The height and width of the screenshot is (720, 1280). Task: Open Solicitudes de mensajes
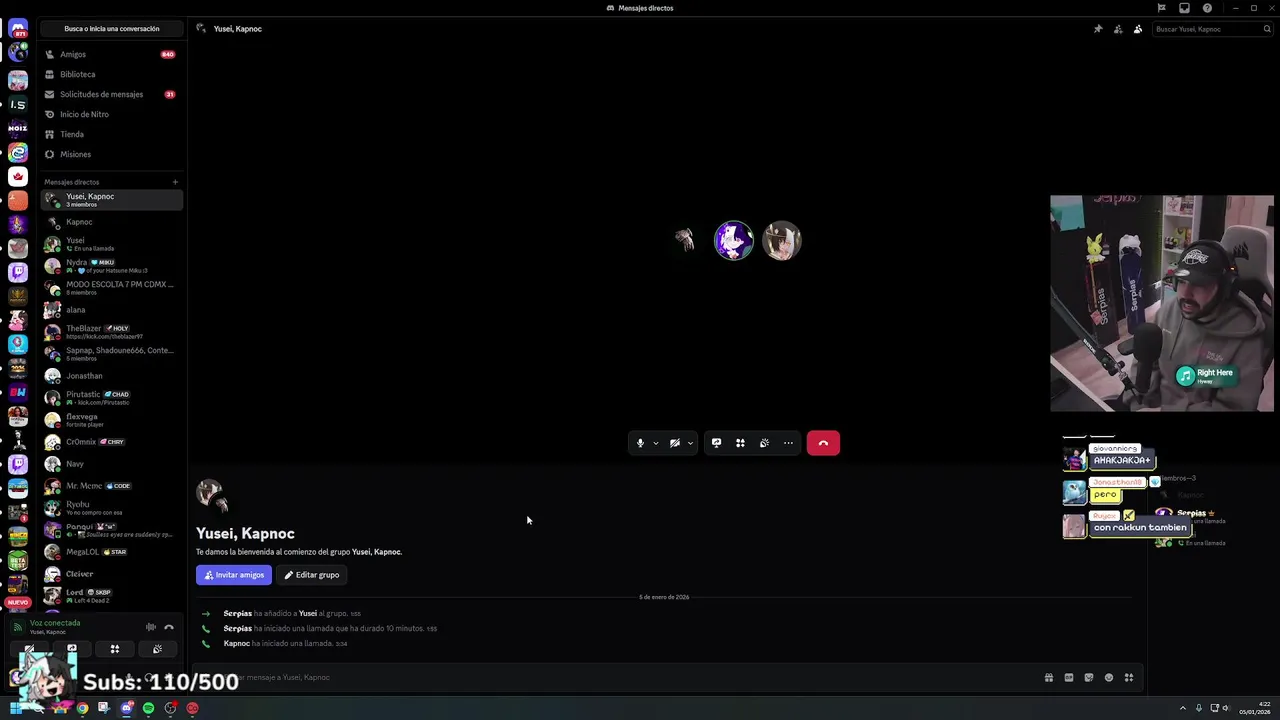point(110,94)
